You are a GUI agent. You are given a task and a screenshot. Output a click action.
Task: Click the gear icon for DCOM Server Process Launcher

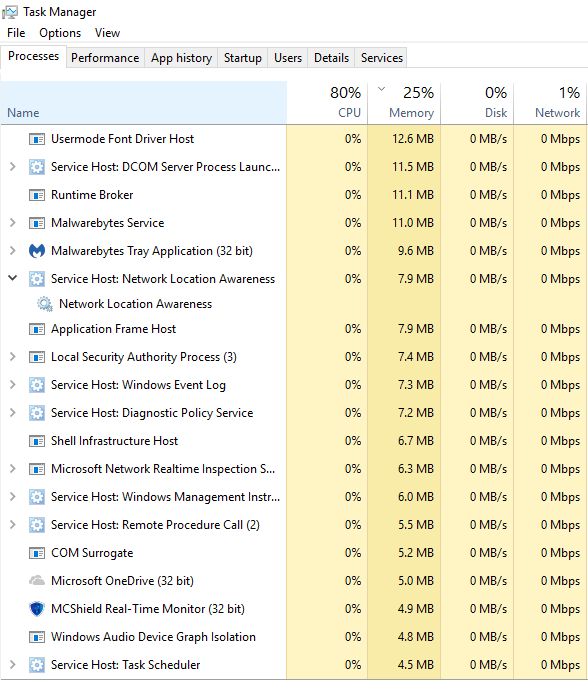(37, 167)
